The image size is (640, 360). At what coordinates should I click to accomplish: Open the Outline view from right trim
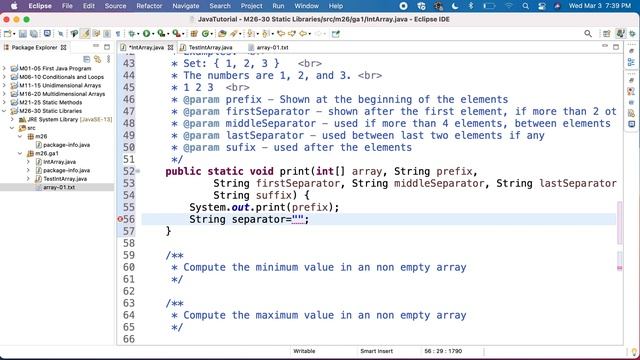click(x=631, y=62)
